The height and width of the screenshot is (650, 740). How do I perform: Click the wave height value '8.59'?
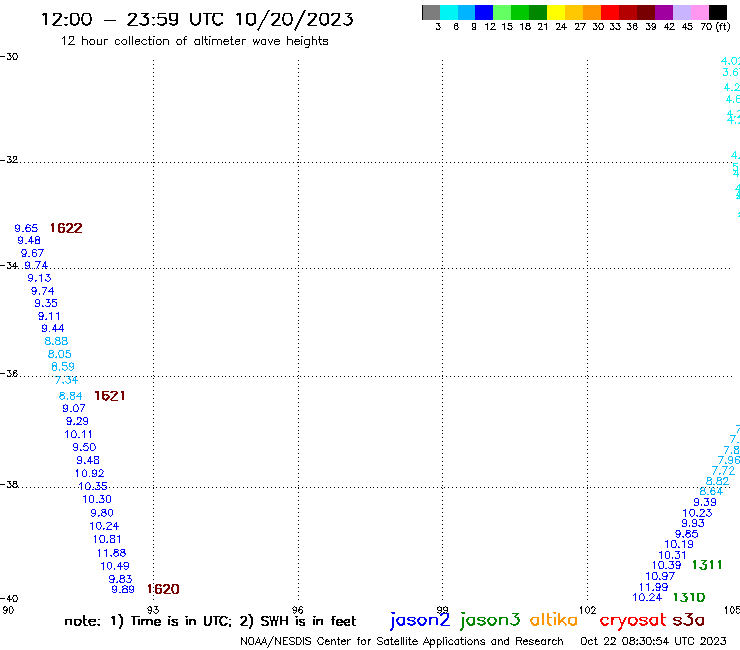coord(63,367)
